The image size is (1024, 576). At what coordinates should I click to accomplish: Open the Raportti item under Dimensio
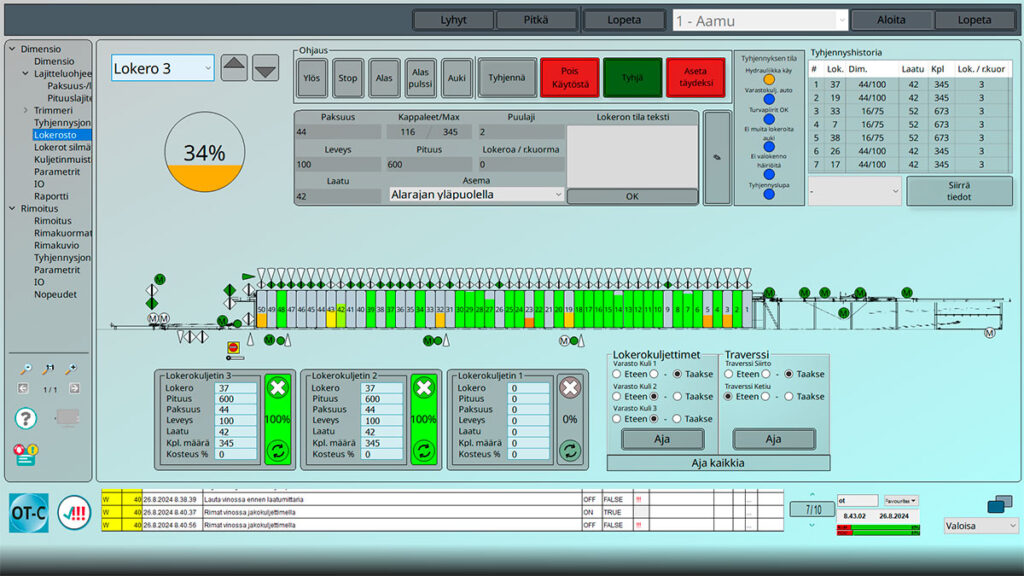[50, 196]
